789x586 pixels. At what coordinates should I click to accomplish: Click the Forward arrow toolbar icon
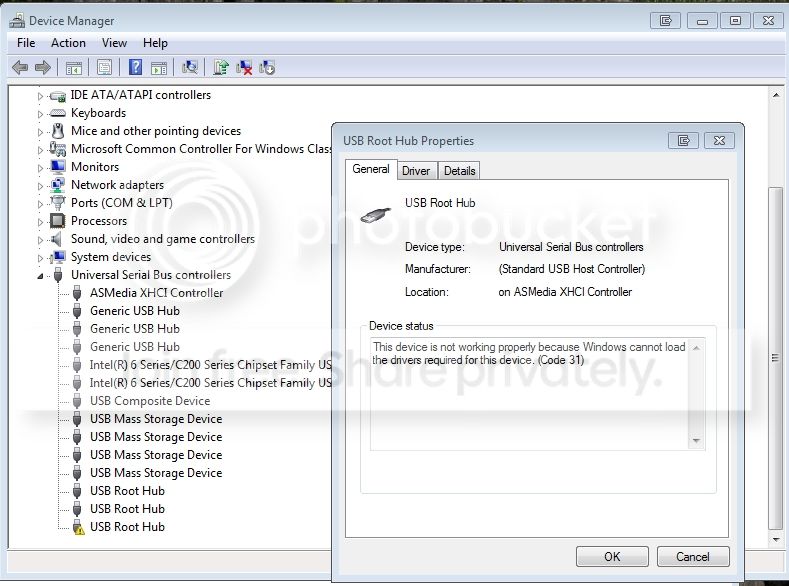pyautogui.click(x=43, y=67)
